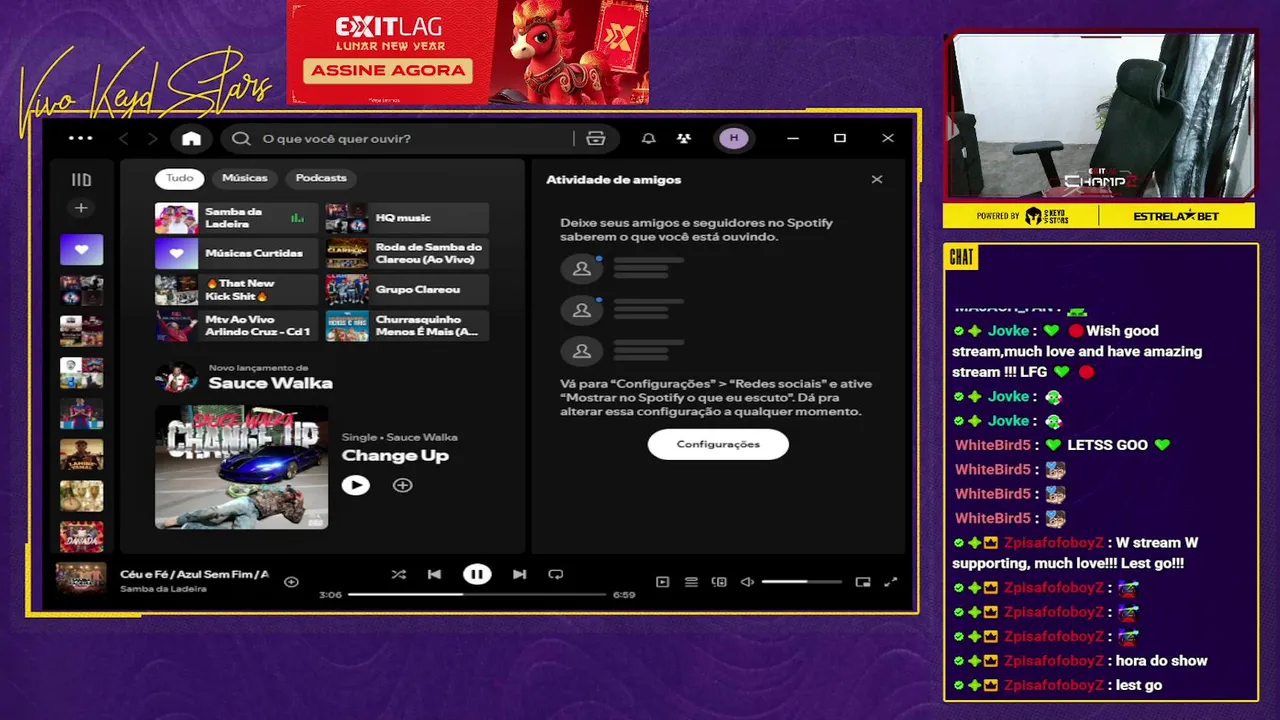Open 'Roda de Samba do Clareou' tile
Viewport: 1280px width, 720px height.
[407, 254]
